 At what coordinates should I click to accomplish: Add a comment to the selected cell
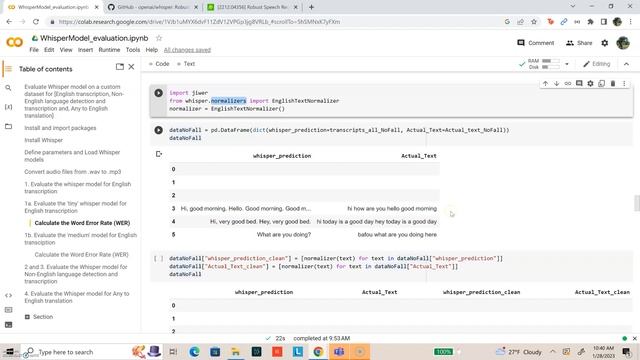coord(579,84)
